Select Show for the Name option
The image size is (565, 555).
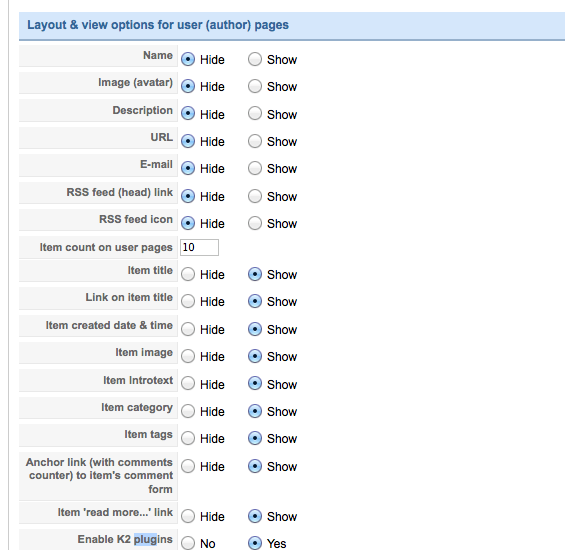pos(255,59)
